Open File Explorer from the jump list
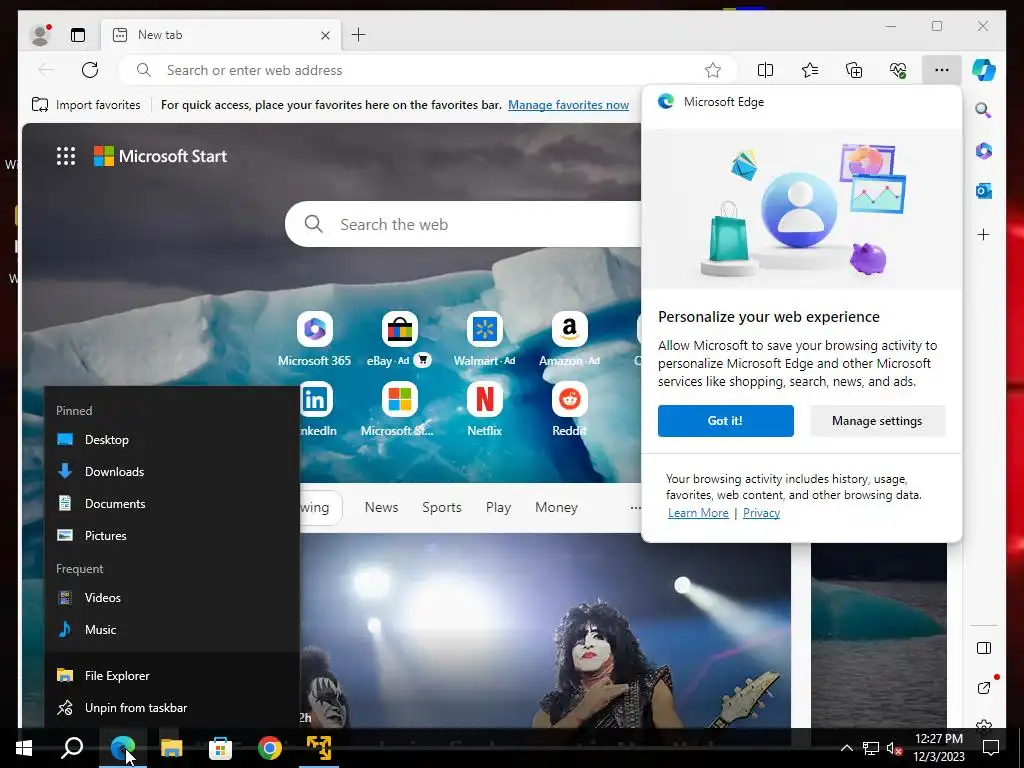The height and width of the screenshot is (768, 1024). tap(172, 675)
